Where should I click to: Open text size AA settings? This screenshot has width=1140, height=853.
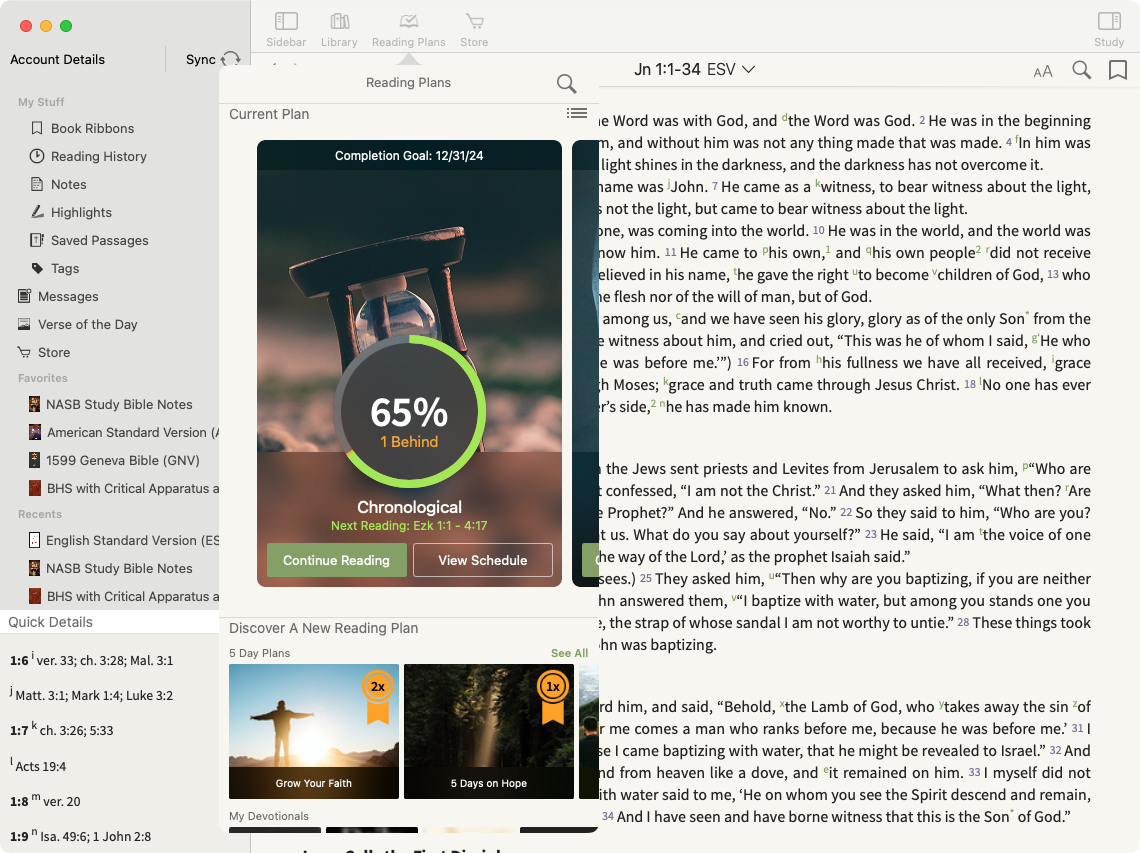1043,71
